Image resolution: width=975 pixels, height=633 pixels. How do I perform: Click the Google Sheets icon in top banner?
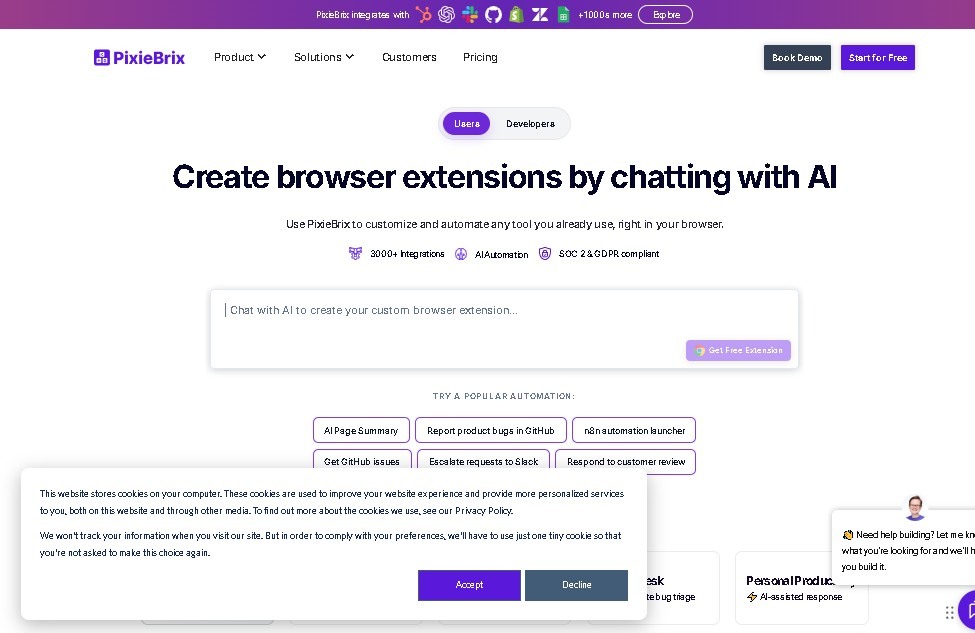tap(563, 14)
